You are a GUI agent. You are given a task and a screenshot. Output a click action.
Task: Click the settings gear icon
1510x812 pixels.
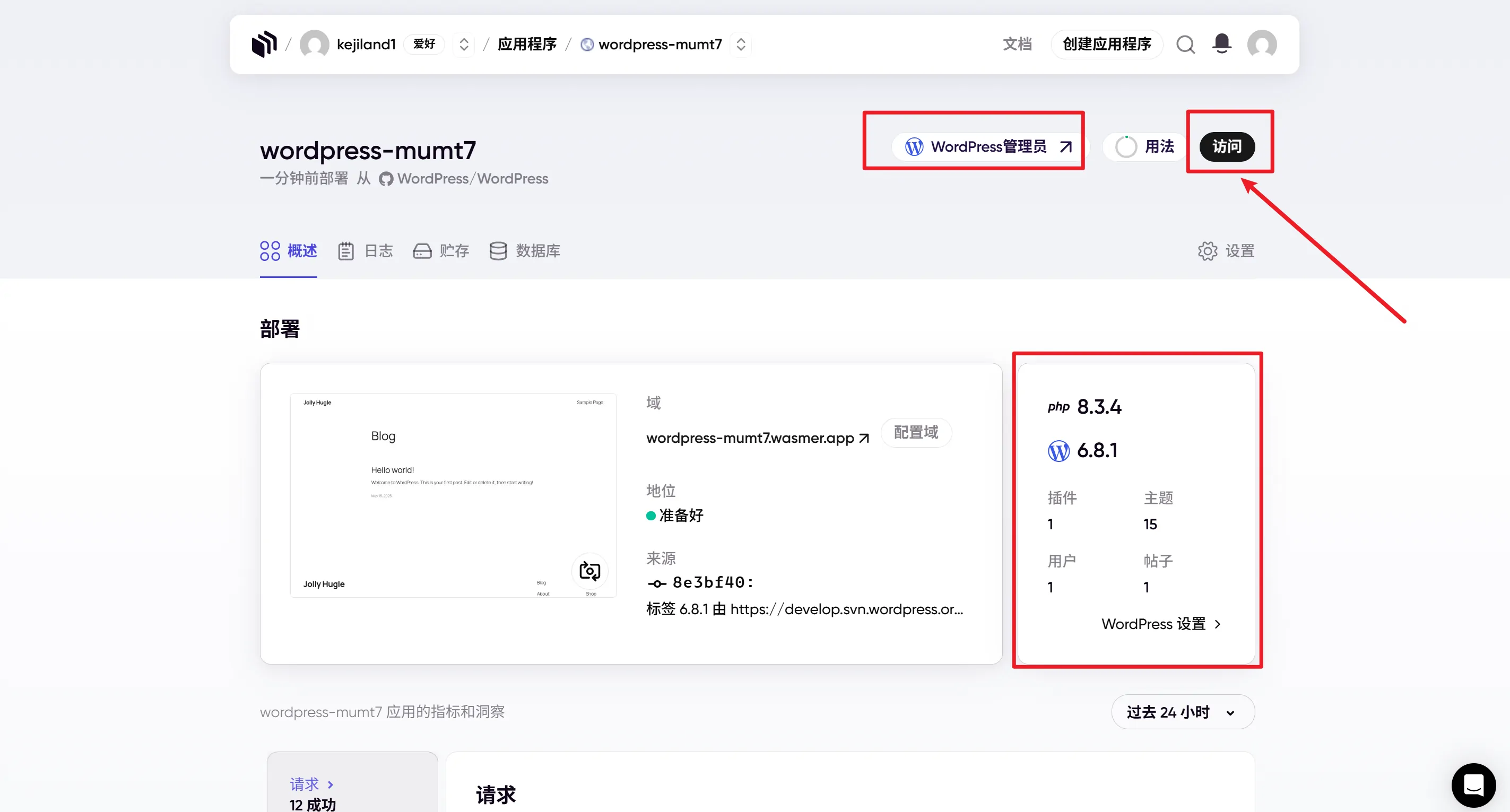click(x=1207, y=251)
